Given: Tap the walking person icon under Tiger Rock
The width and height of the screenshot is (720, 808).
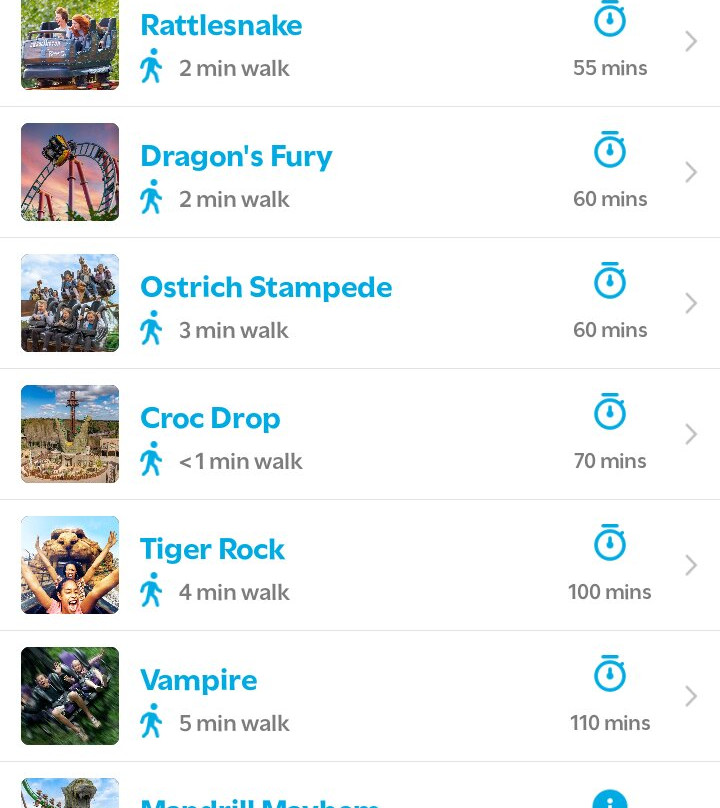Looking at the screenshot, I should (151, 590).
